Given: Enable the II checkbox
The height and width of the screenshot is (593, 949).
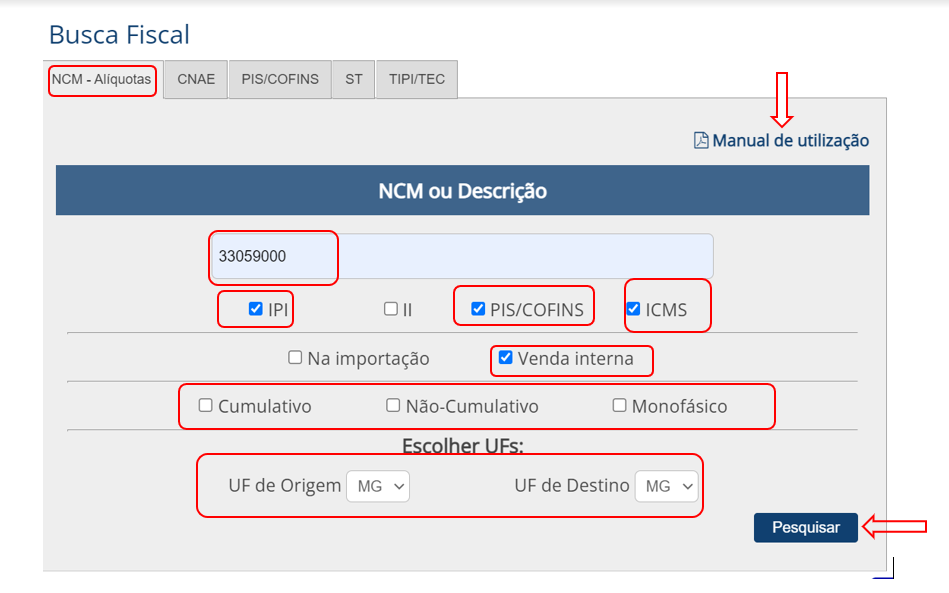Looking at the screenshot, I should [x=391, y=309].
